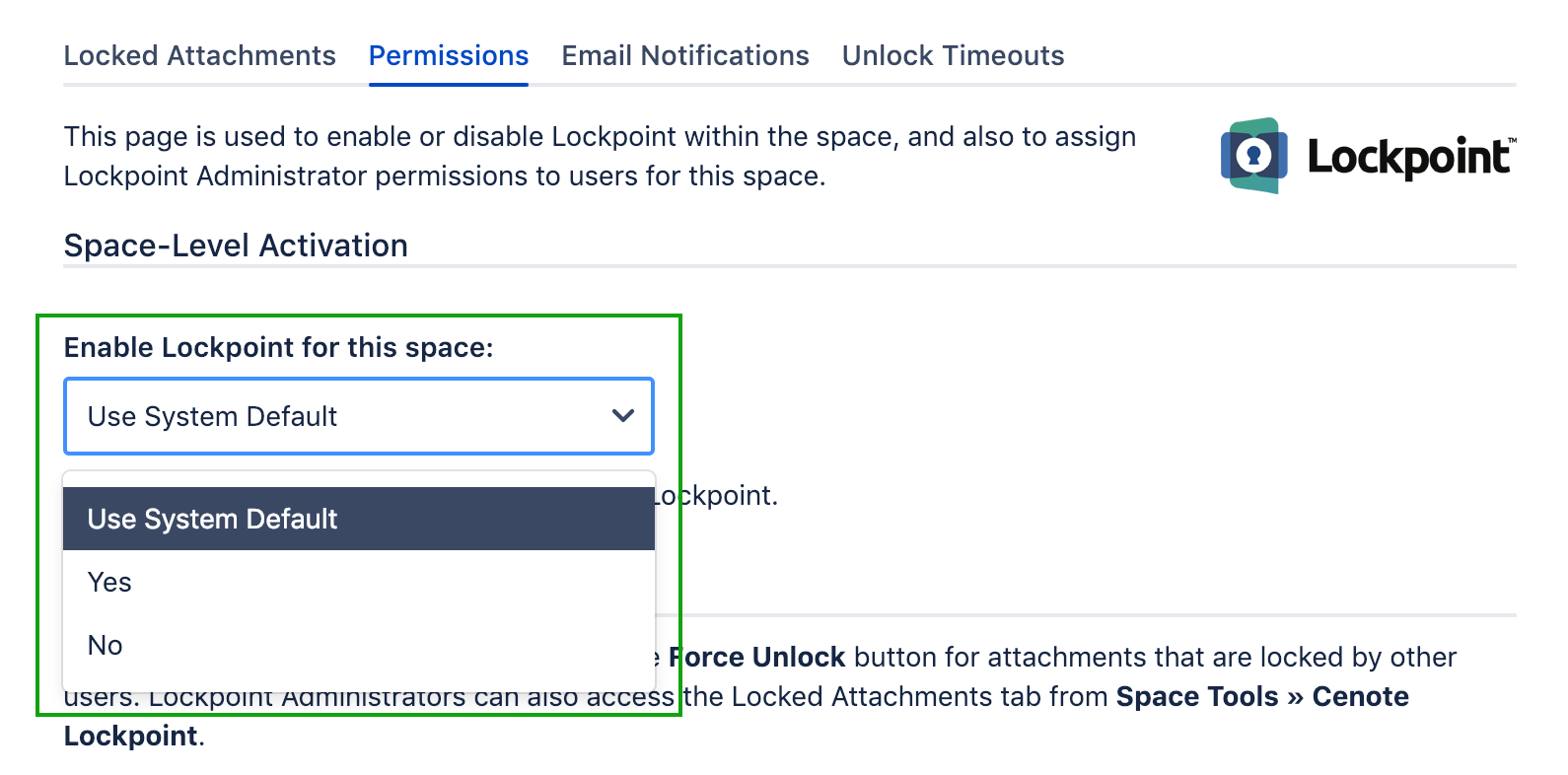Click the bold Force Unlock text
Screen dimensions: 1568x775
757,658
